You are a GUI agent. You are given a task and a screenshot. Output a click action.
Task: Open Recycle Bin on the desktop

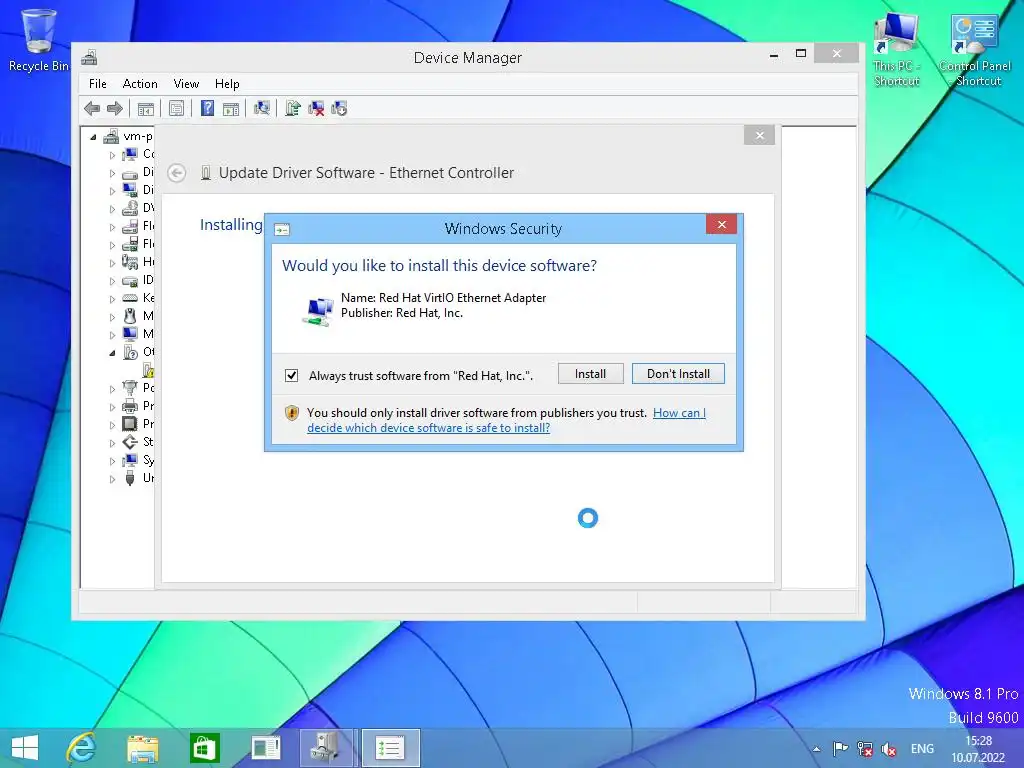click(x=38, y=40)
